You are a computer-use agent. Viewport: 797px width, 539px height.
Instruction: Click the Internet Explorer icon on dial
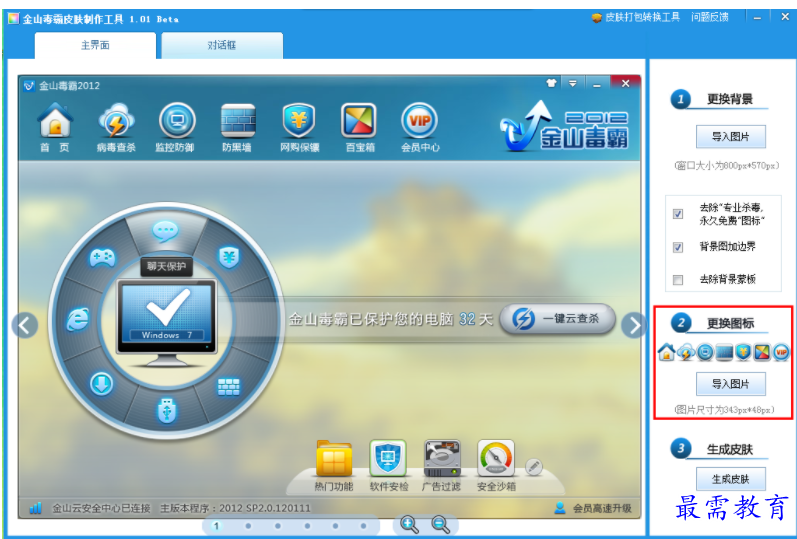click(78, 320)
